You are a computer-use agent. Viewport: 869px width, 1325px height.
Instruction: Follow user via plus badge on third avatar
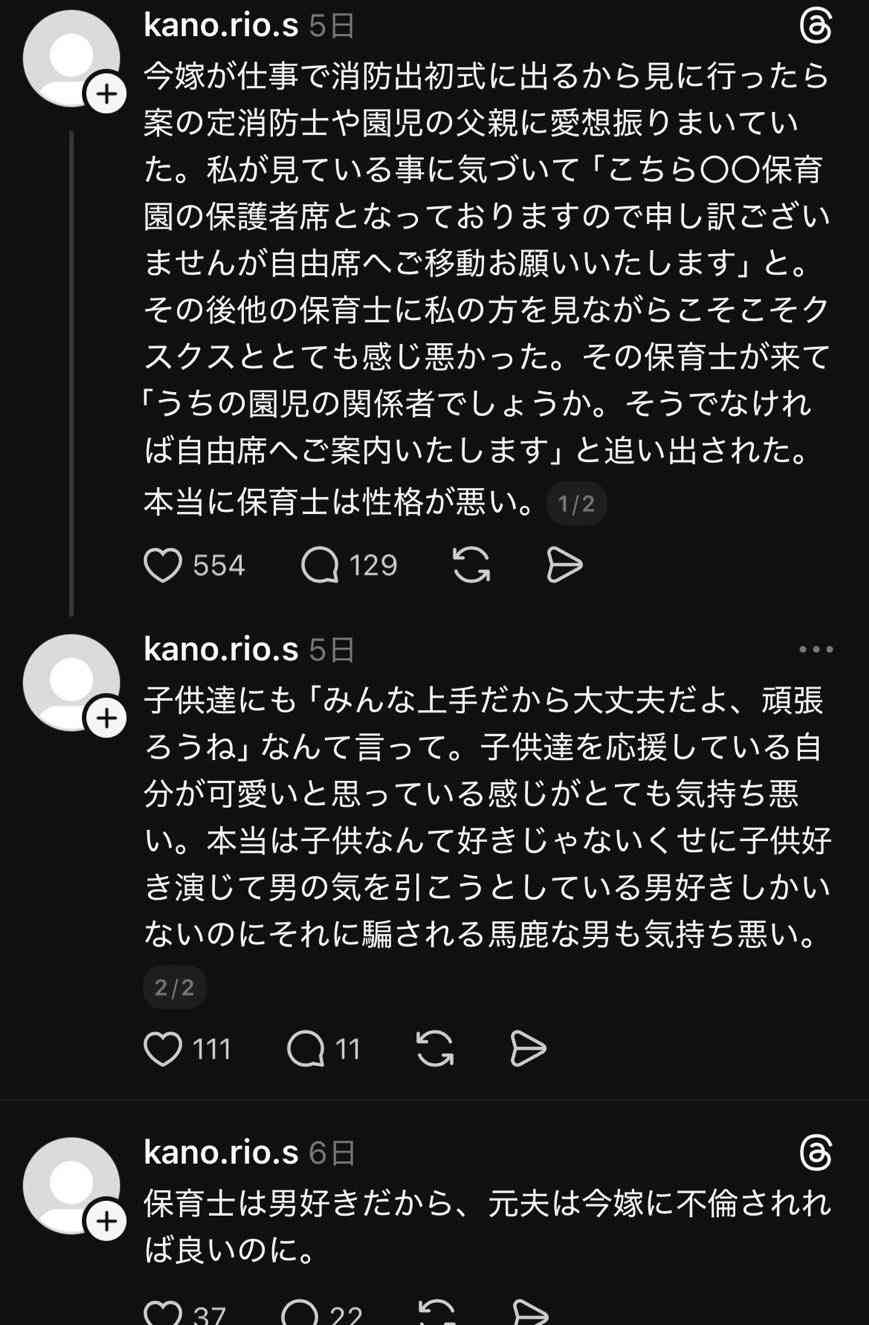107,1221
